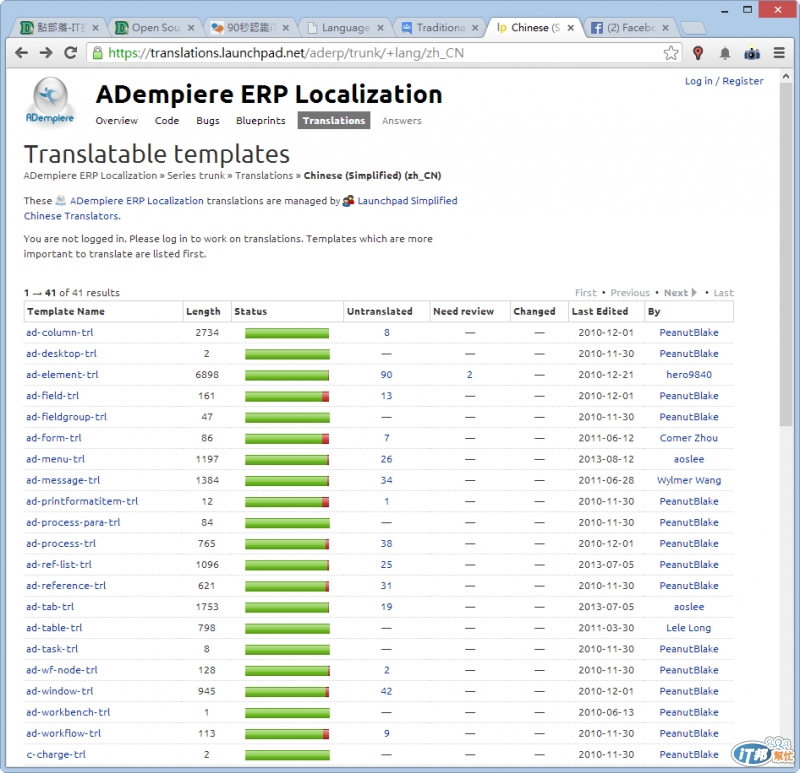This screenshot has height=773, width=800.
Task: Close the Facebook tab
Action: pos(665,28)
